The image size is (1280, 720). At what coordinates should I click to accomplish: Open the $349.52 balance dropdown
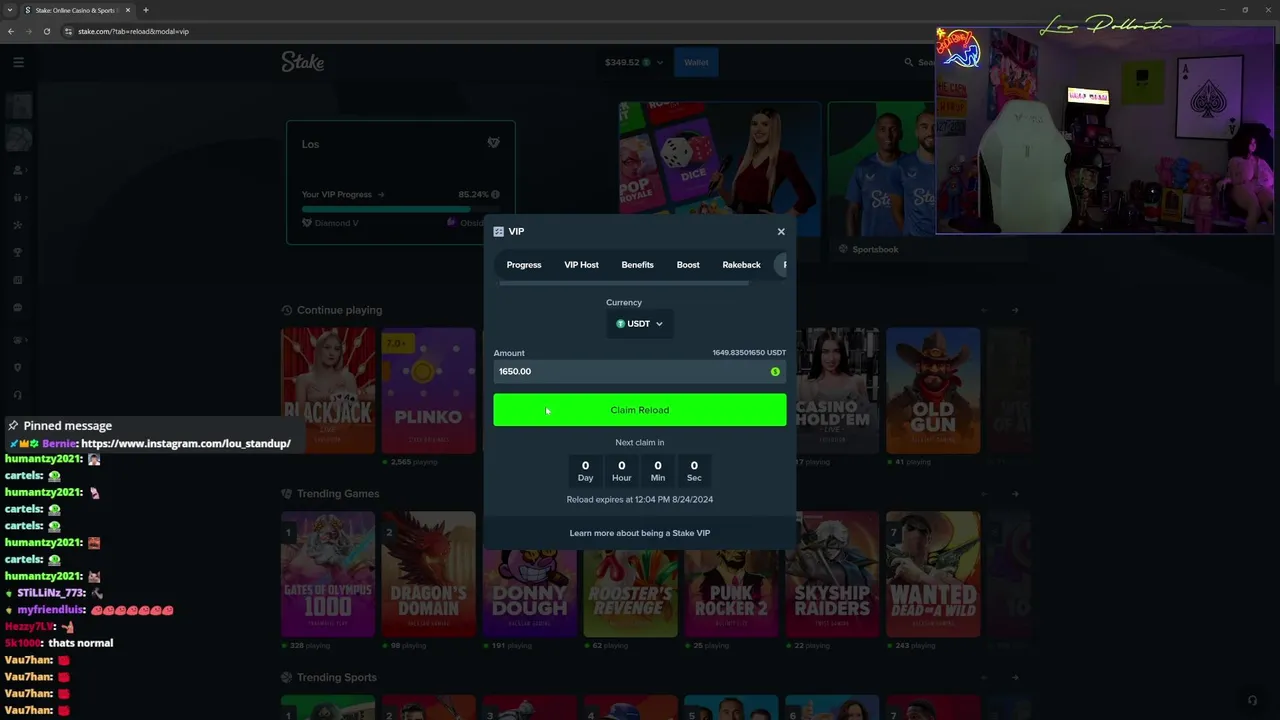pos(633,62)
